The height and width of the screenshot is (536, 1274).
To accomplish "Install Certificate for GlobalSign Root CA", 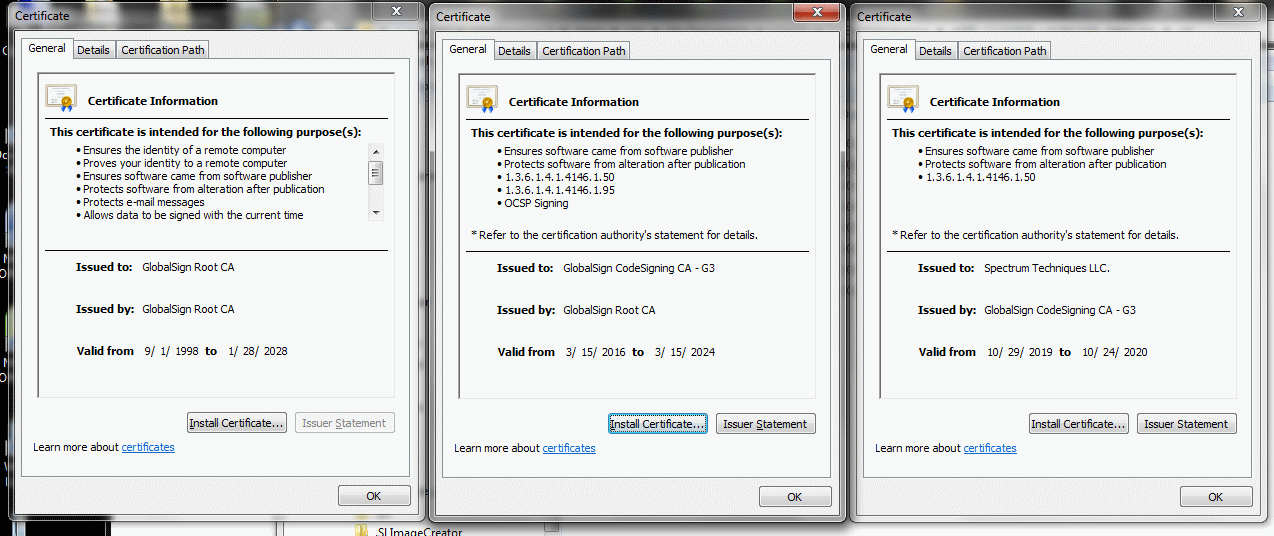I will coord(237,423).
